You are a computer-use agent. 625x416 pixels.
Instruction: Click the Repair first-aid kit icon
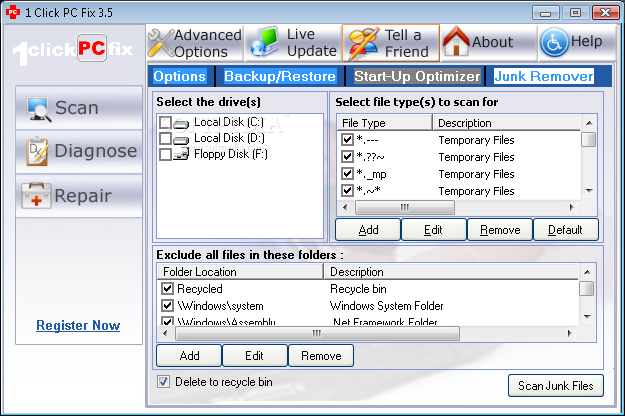pos(36,195)
